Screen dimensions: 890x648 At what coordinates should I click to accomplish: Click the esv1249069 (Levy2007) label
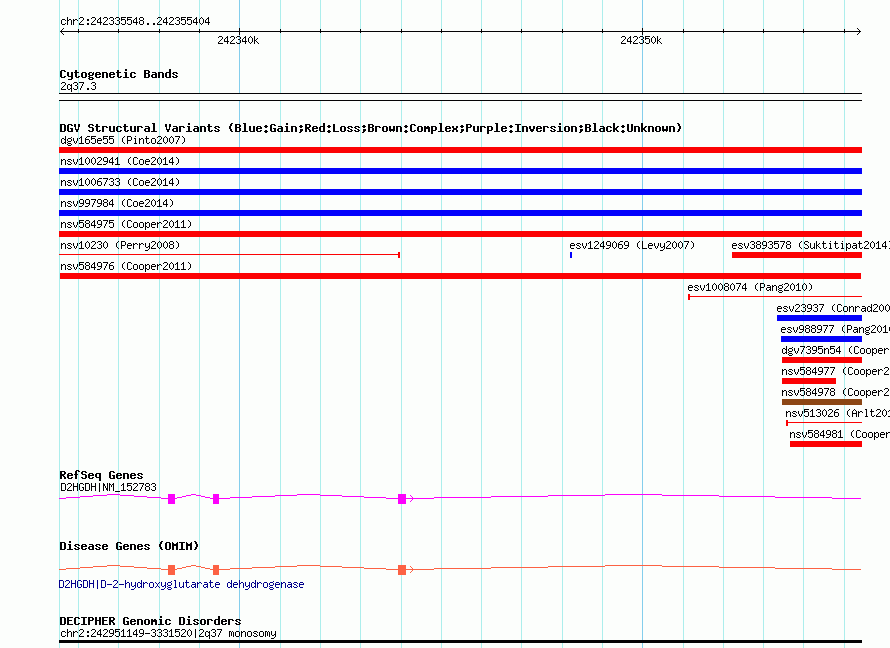click(632, 245)
